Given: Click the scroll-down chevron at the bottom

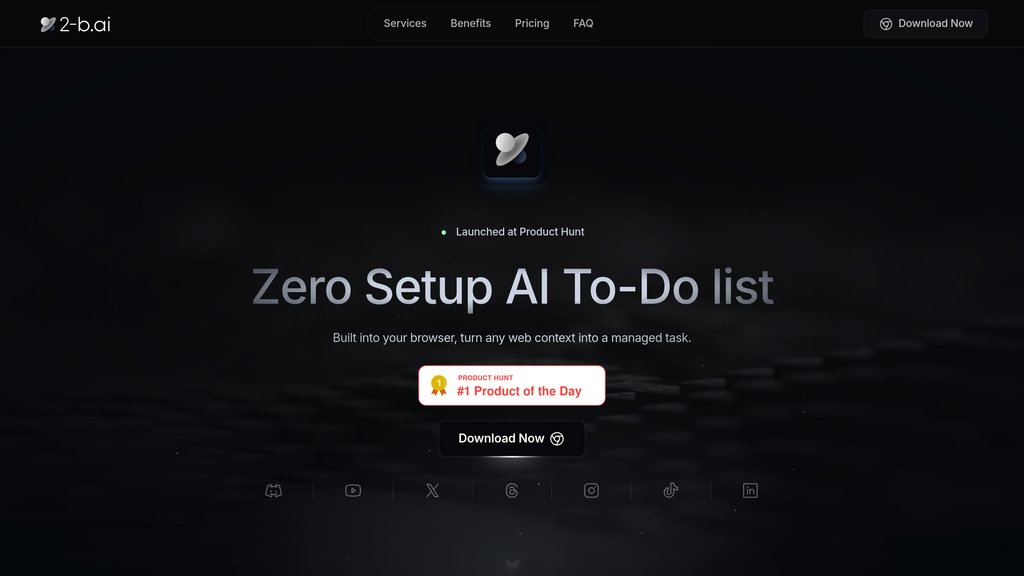Looking at the screenshot, I should (x=512, y=564).
